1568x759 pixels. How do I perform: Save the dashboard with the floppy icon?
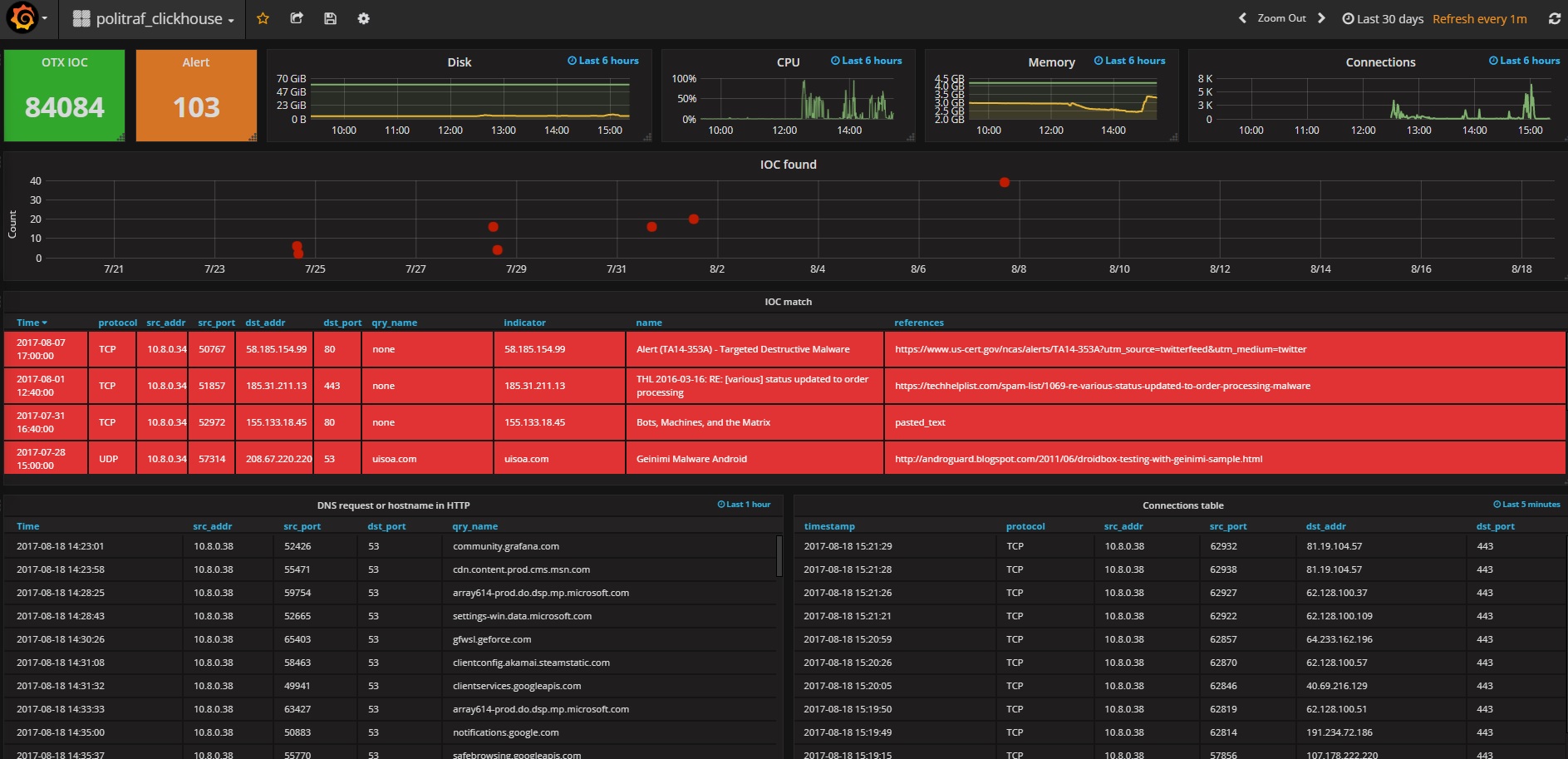(330, 18)
